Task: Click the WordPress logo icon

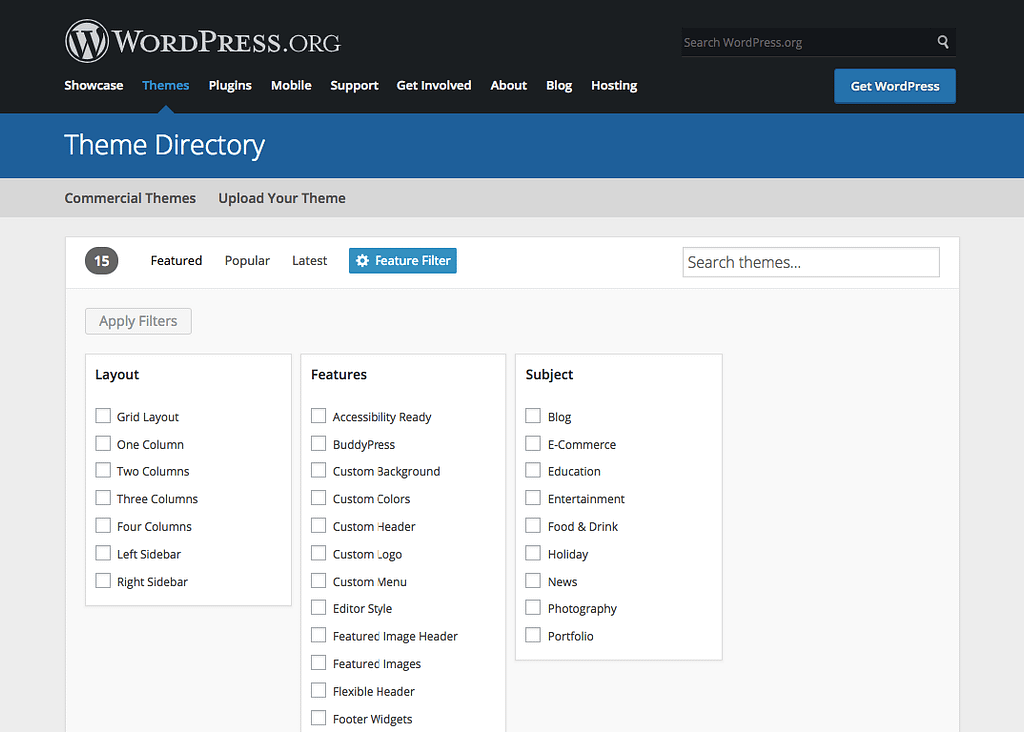Action: tap(86, 42)
